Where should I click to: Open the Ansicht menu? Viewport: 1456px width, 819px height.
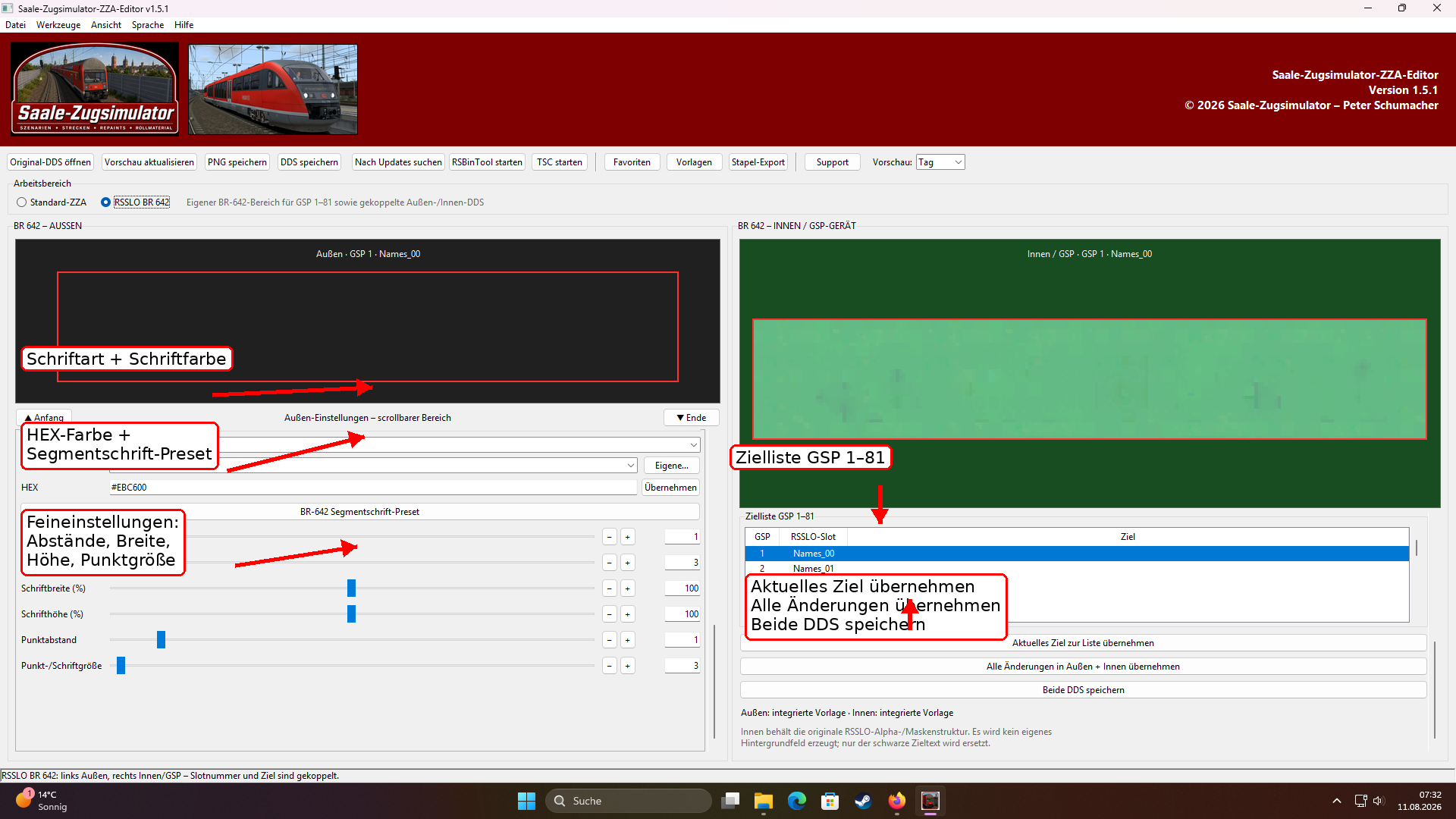coord(106,25)
